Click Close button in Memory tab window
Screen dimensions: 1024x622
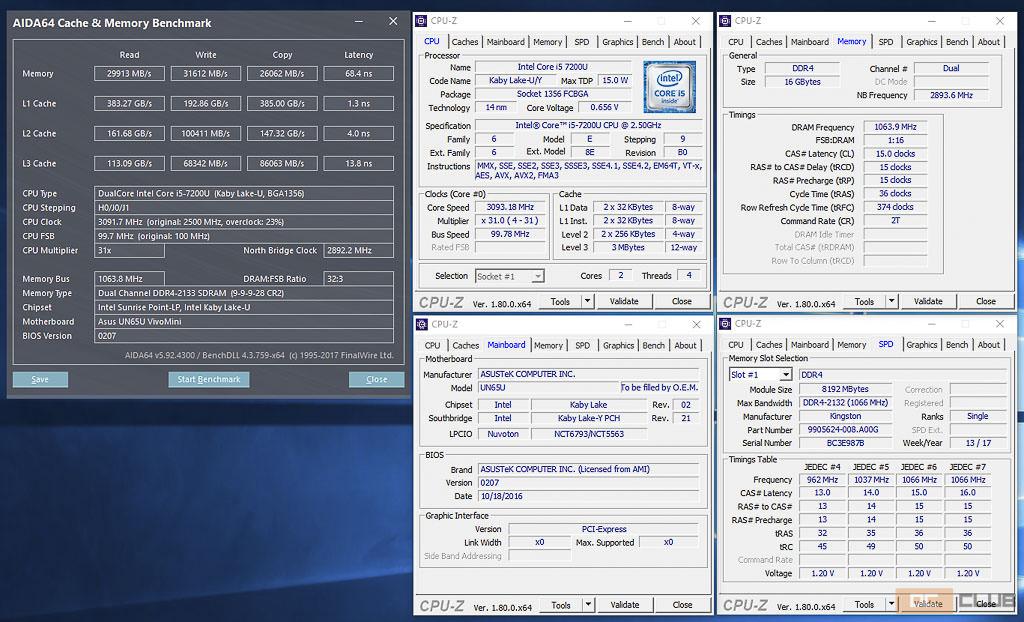tap(986, 301)
